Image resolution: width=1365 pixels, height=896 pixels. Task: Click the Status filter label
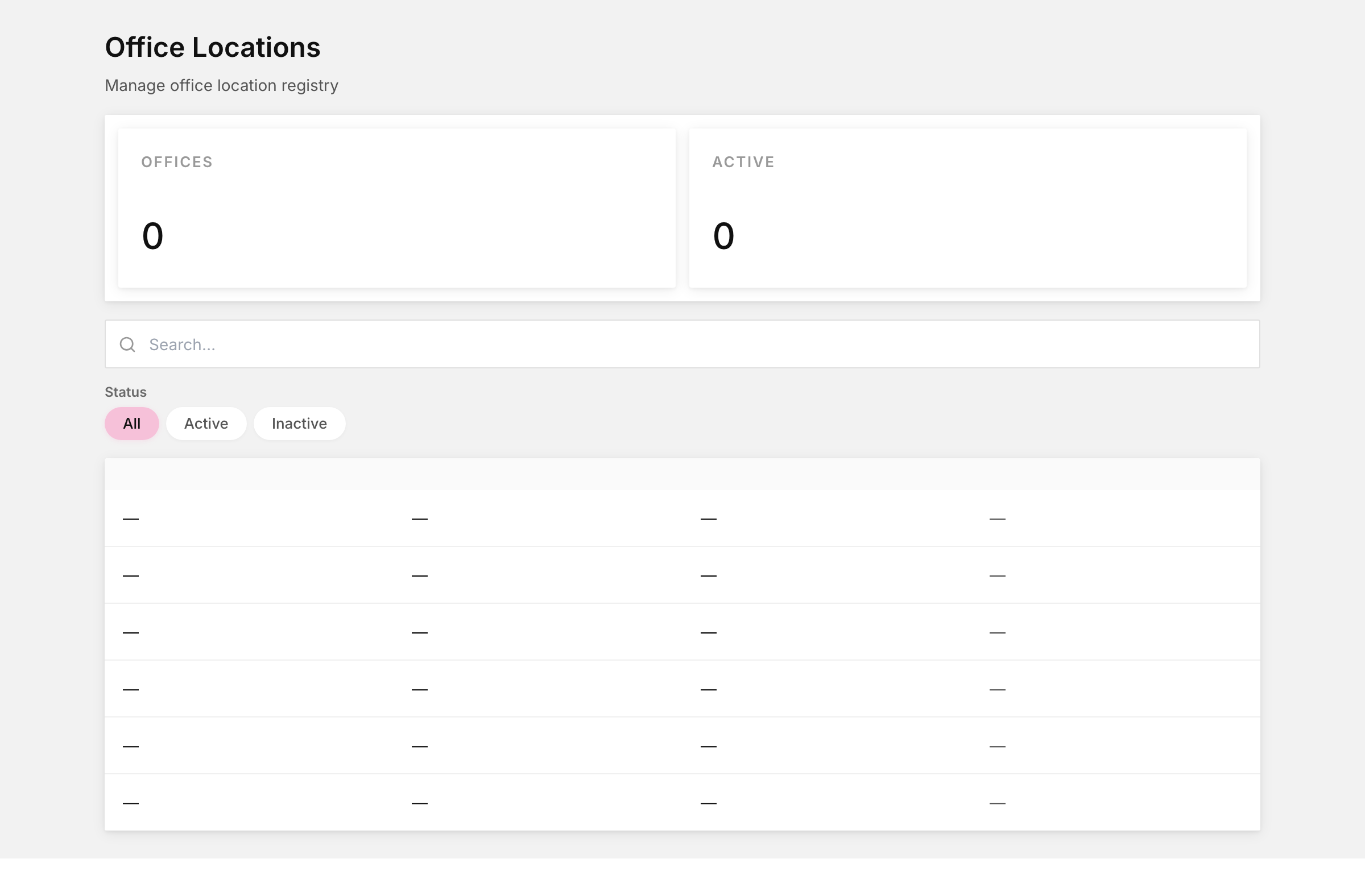pyautogui.click(x=126, y=392)
